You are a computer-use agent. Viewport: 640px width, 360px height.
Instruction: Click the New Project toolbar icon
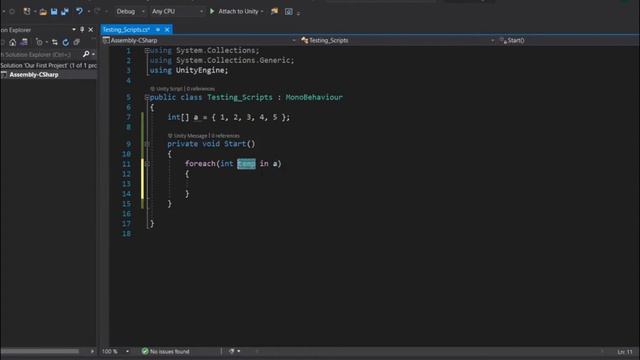click(x=27, y=11)
